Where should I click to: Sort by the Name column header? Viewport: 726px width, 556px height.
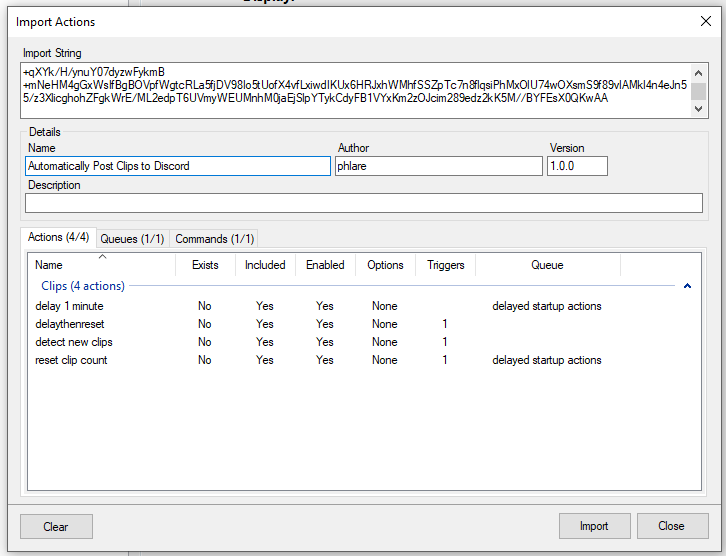pyautogui.click(x=102, y=265)
